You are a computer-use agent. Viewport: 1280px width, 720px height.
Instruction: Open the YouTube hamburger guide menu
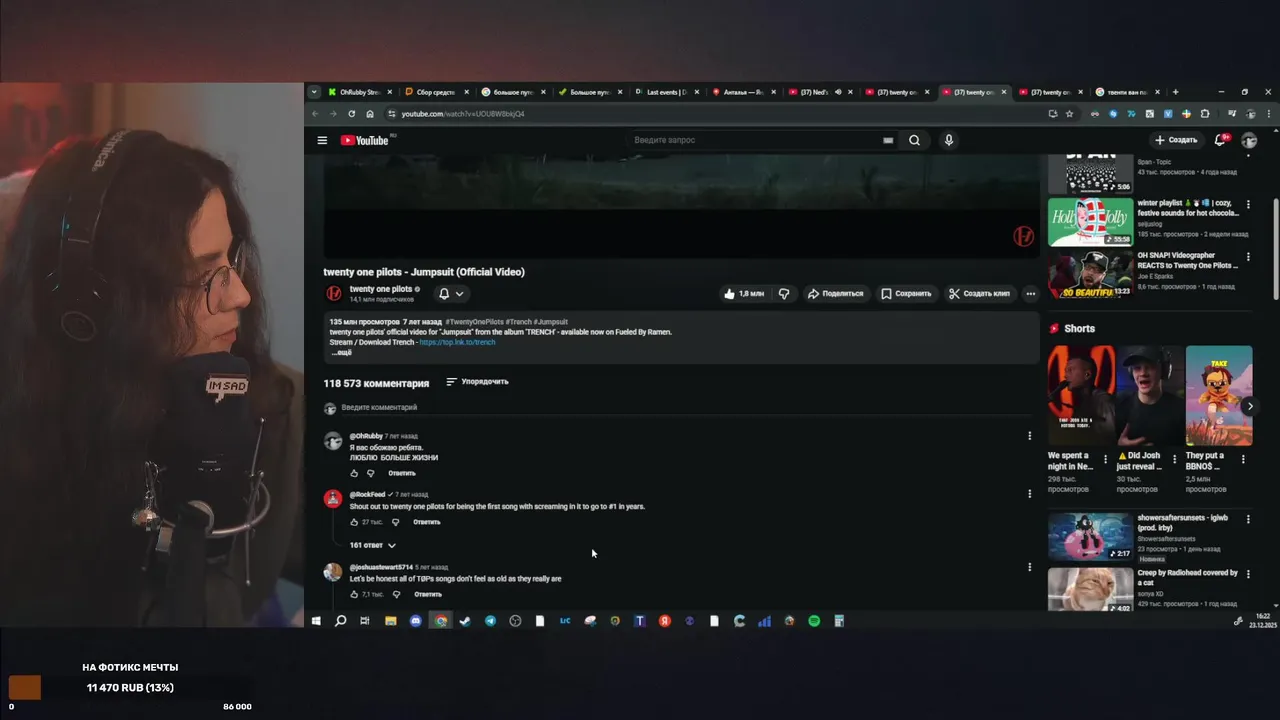click(x=322, y=140)
